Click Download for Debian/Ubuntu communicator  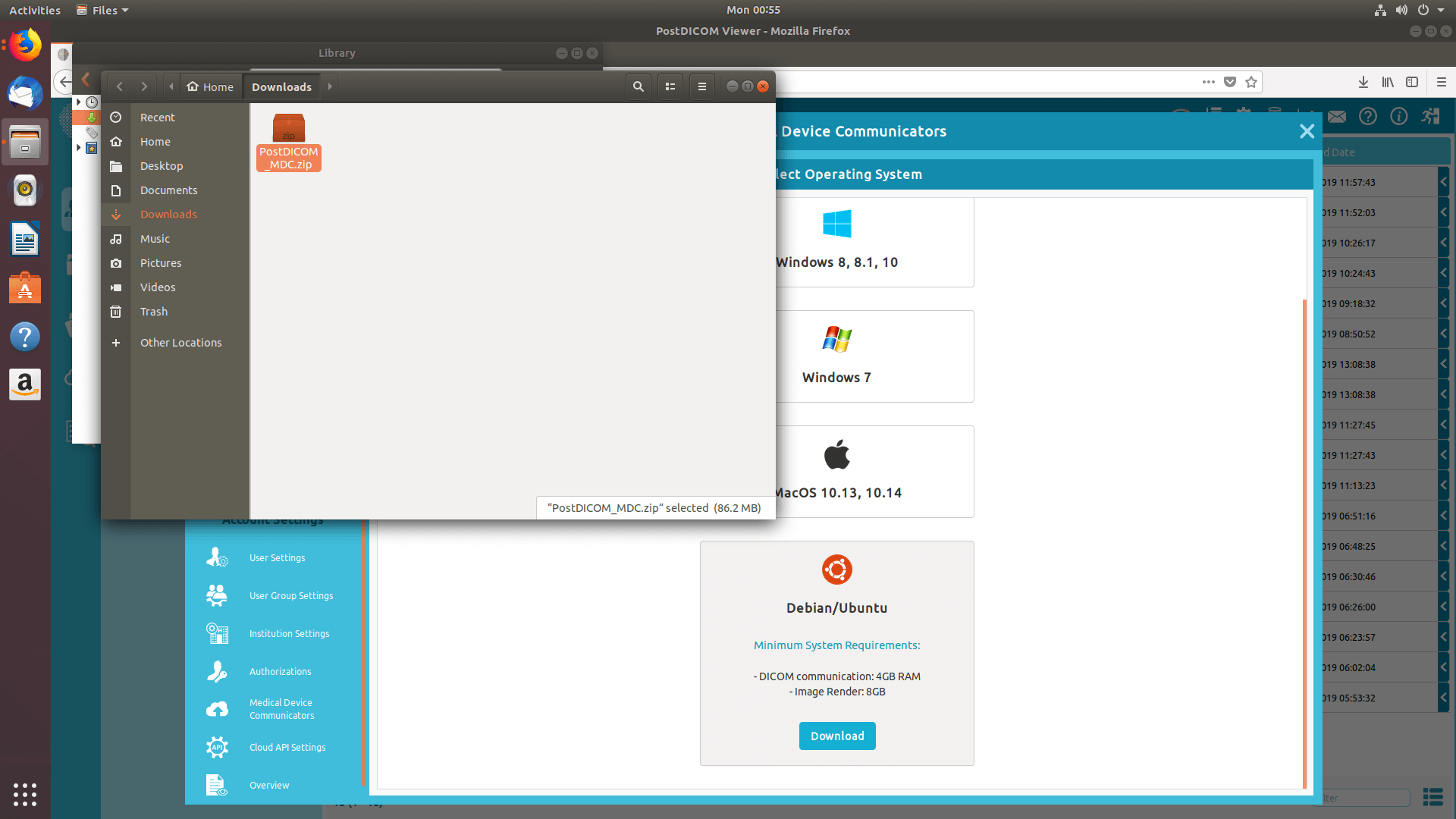point(836,736)
